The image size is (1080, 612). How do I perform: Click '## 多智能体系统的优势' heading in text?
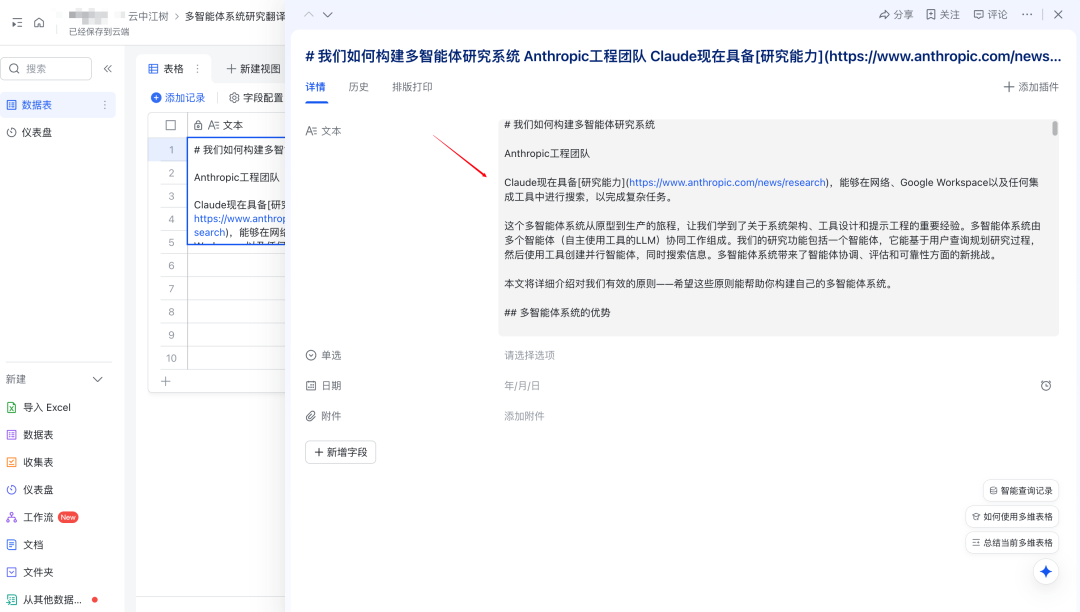pos(557,313)
